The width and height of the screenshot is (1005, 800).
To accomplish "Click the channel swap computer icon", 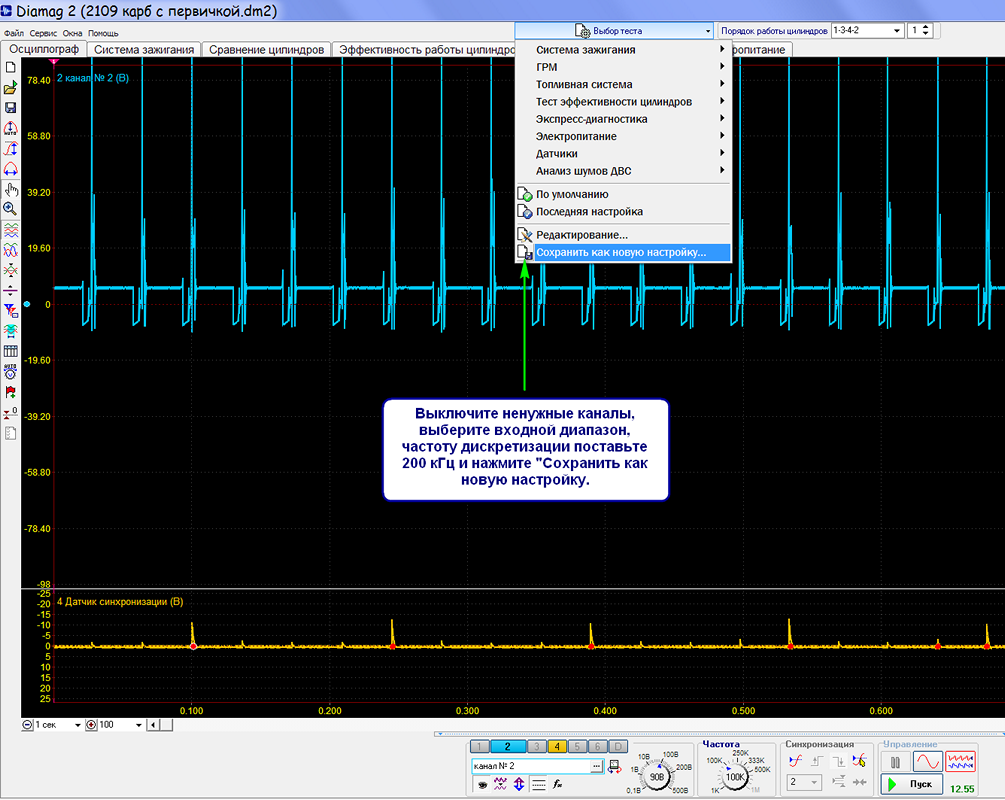I will [614, 765].
